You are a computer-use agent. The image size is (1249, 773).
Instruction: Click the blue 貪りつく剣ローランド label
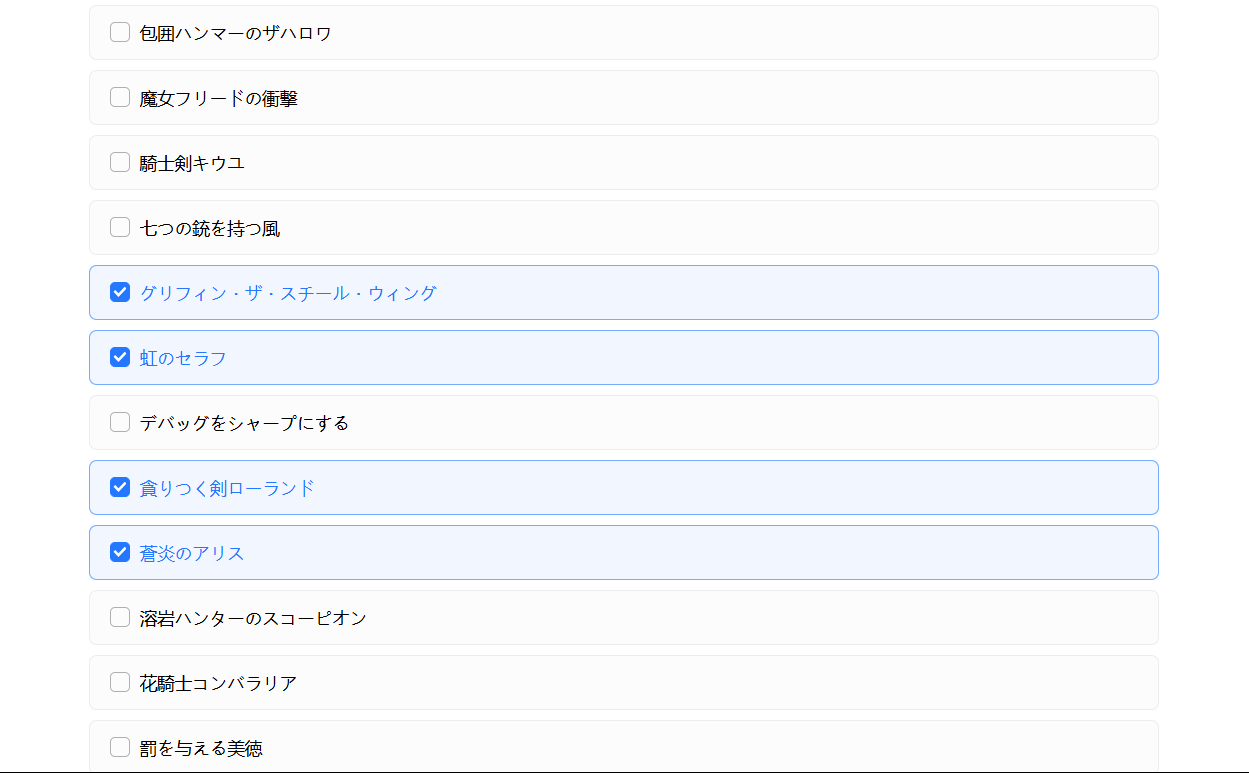(227, 488)
